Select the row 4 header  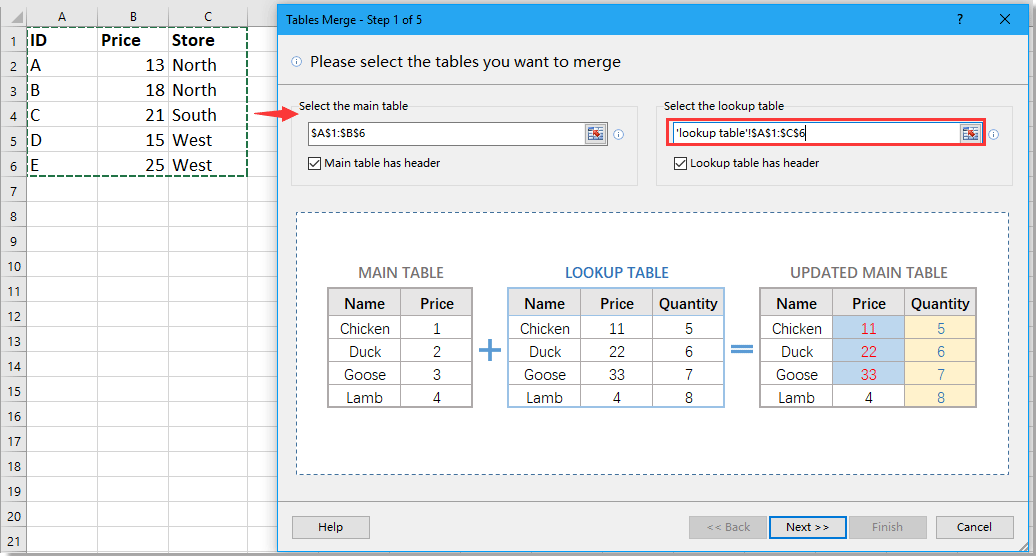click(13, 115)
